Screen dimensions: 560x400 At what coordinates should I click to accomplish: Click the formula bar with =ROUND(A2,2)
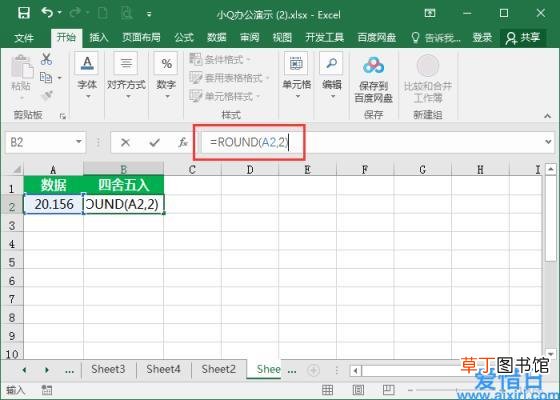370,142
